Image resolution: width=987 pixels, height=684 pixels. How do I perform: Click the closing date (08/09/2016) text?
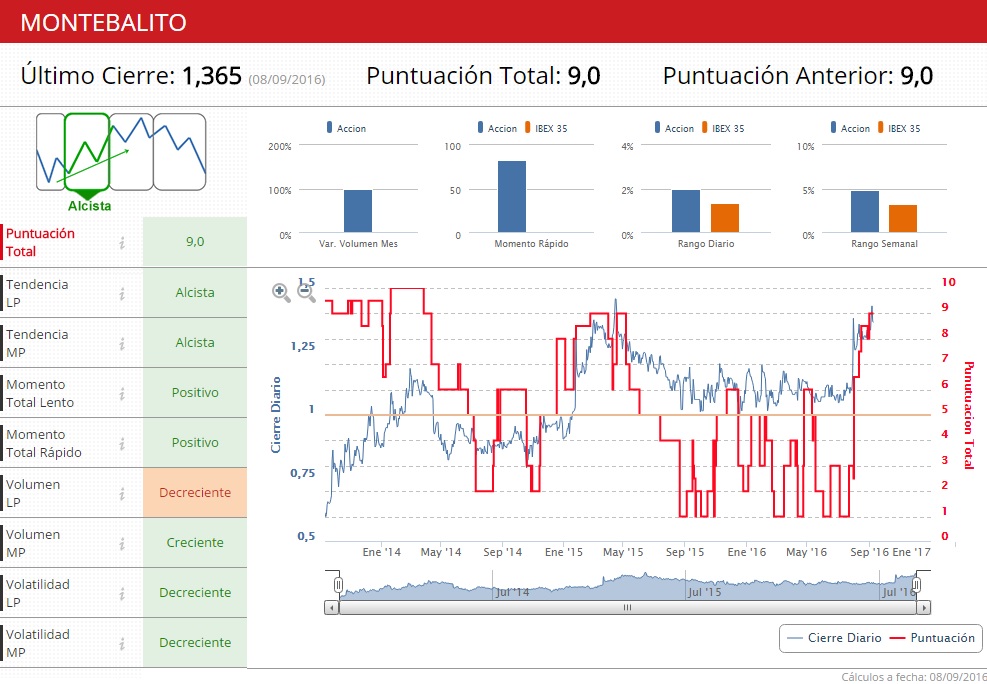[286, 80]
